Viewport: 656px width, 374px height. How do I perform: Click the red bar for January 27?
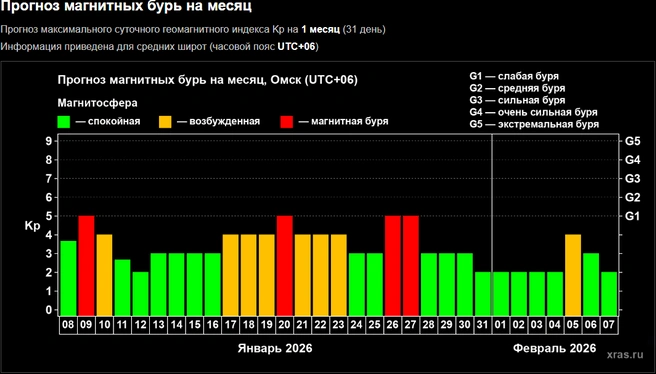410,266
